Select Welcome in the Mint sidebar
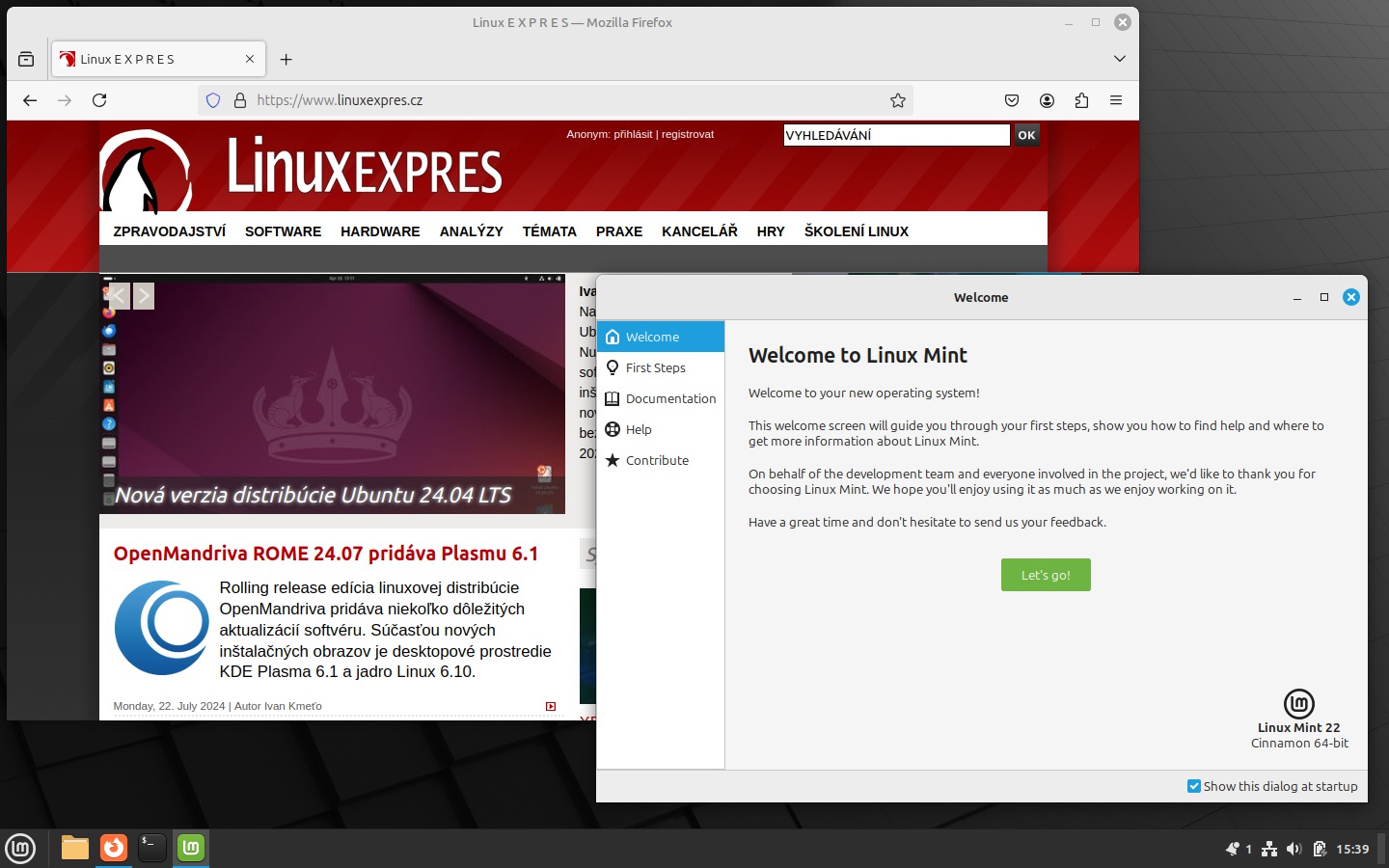This screenshot has width=1389, height=868. 661,337
